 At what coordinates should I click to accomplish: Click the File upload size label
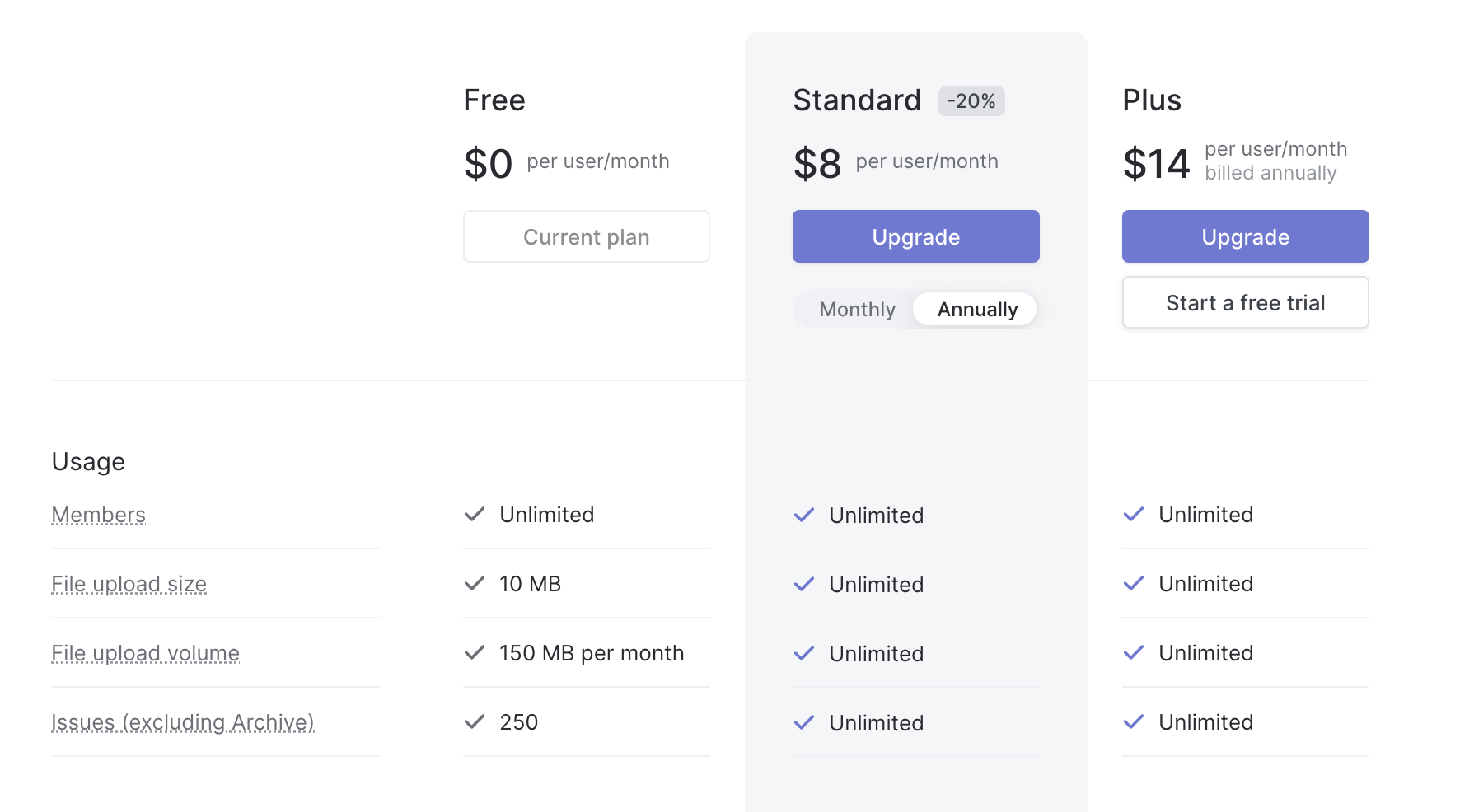[x=129, y=584]
